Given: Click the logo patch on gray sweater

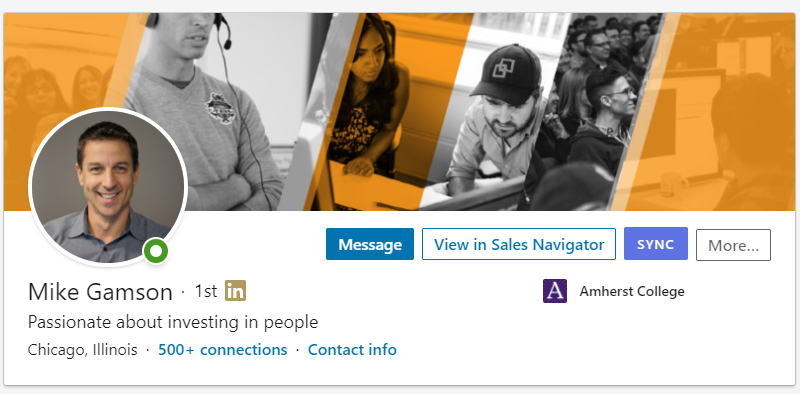Looking at the screenshot, I should 220,108.
